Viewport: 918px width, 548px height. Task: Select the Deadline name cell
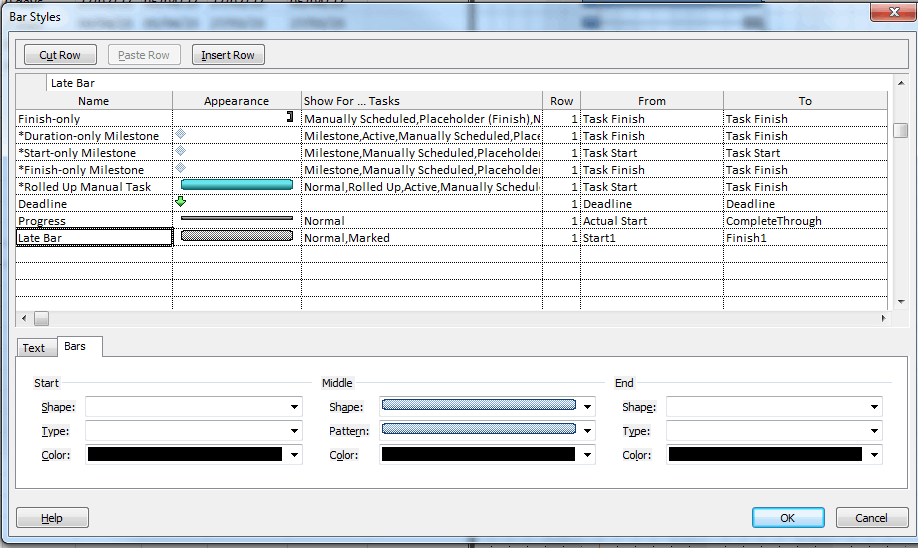[x=94, y=204]
